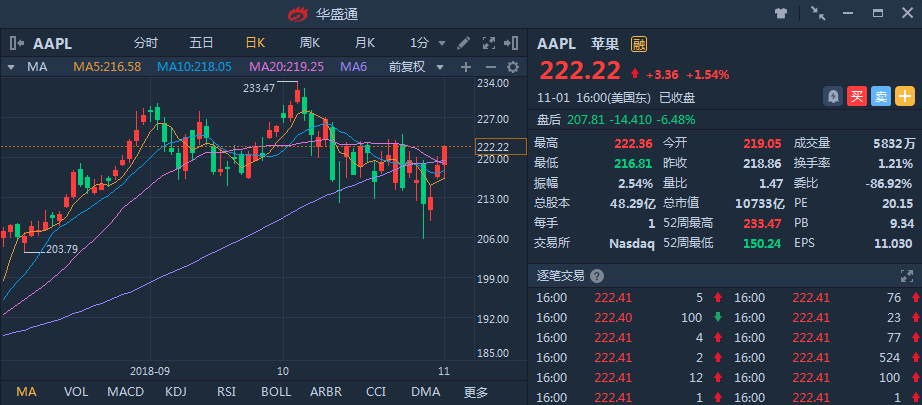Select the MACD indicator tab
This screenshot has width=922, height=405.
pyautogui.click(x=125, y=392)
